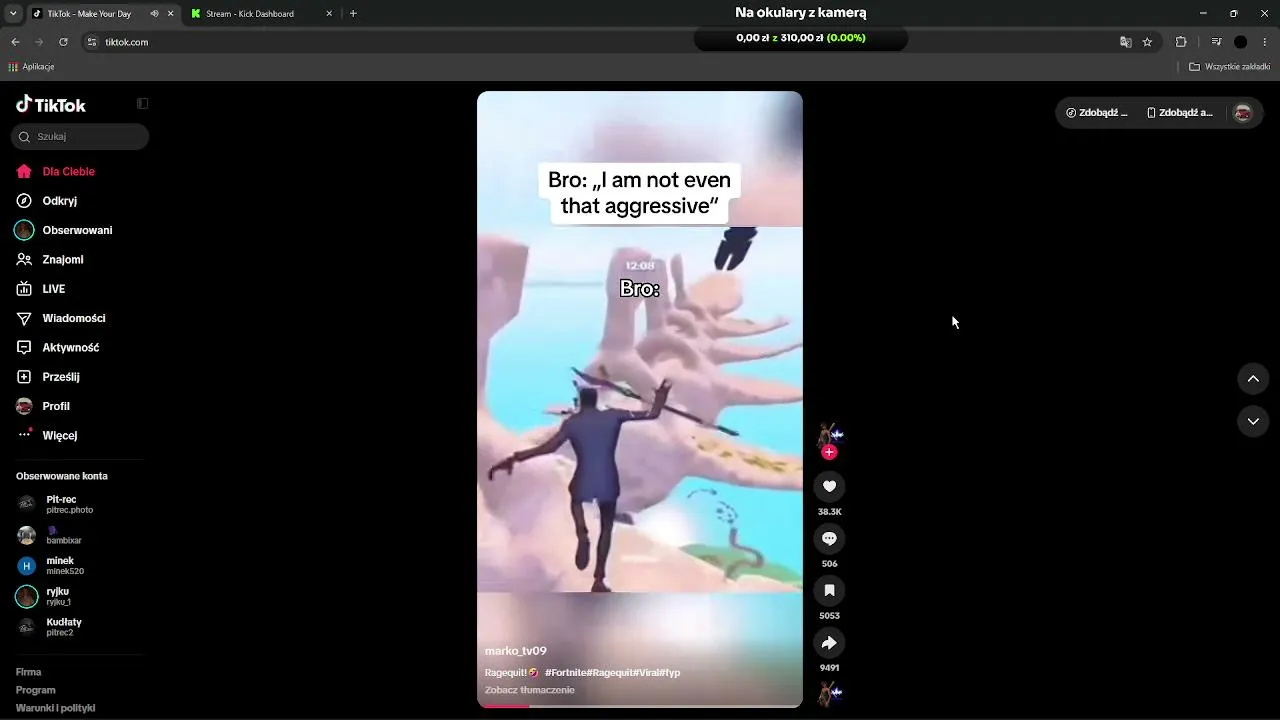Open a new browser tab
Image resolution: width=1280 pixels, height=720 pixels.
(353, 14)
